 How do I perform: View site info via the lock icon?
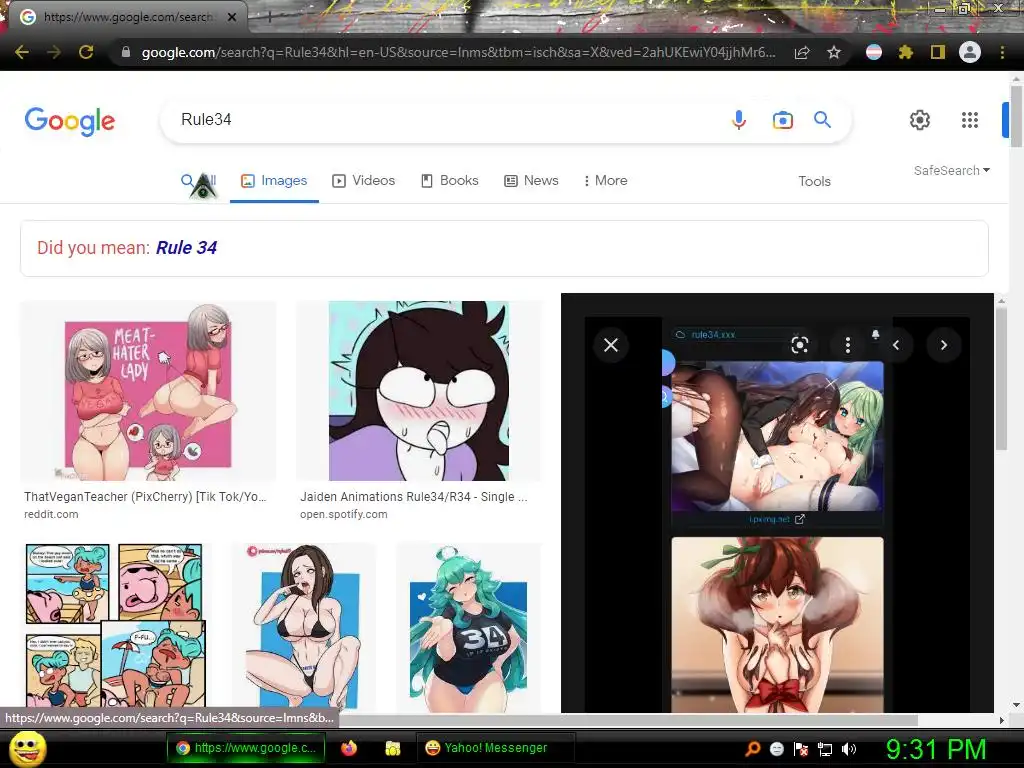(126, 52)
